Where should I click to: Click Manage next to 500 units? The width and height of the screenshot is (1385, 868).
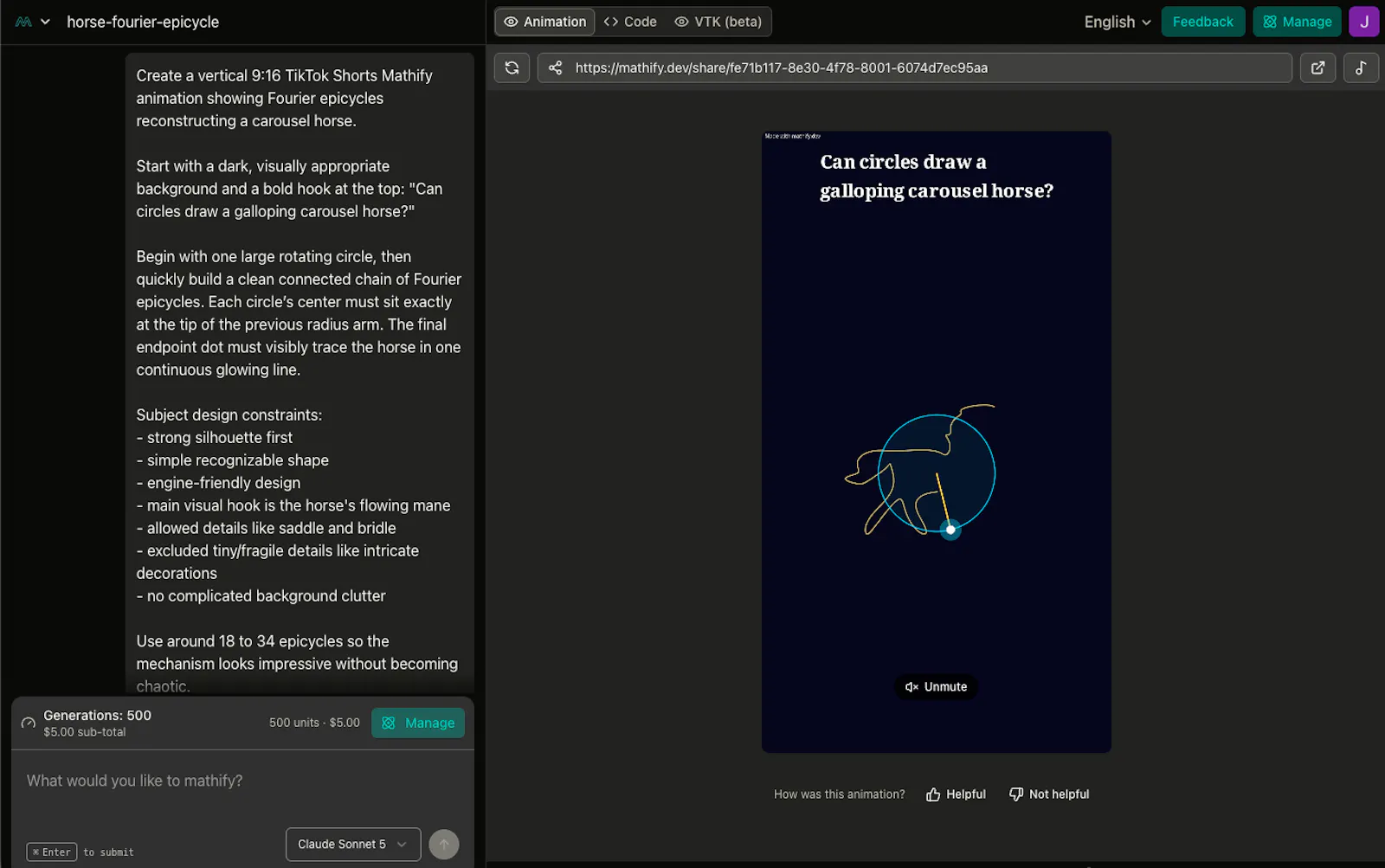click(418, 723)
